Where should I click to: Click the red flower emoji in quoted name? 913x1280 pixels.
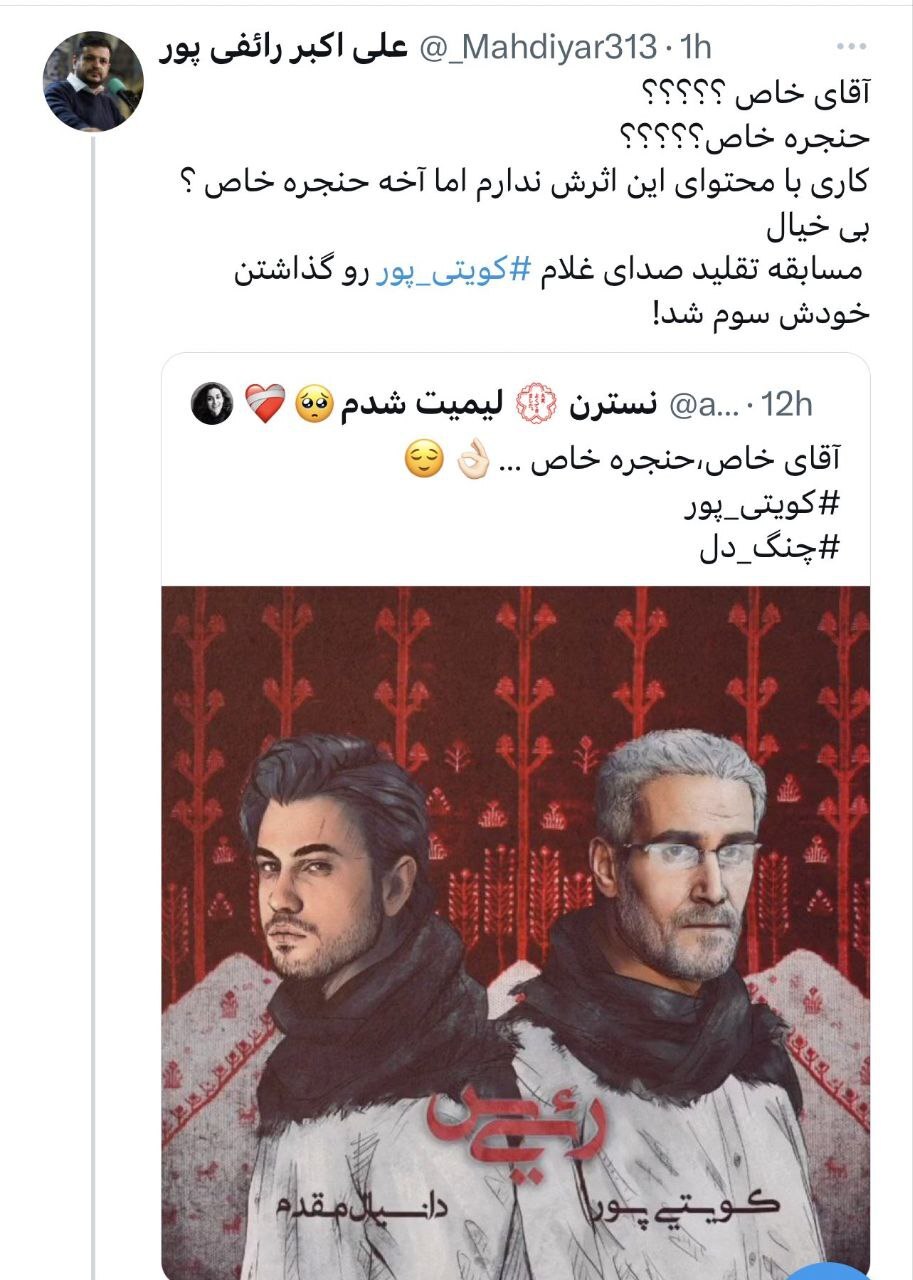click(536, 404)
